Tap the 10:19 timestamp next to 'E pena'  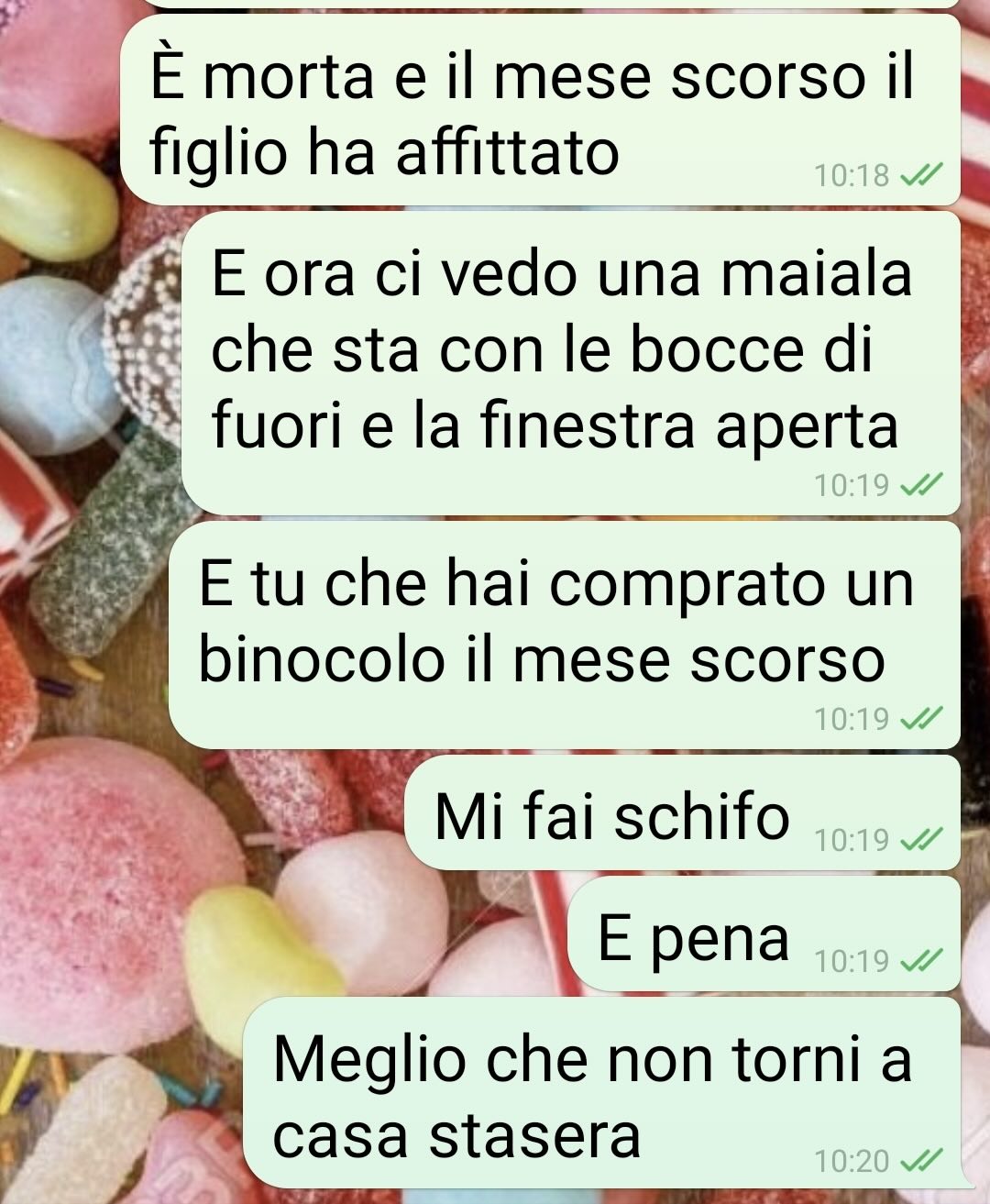[x=852, y=961]
